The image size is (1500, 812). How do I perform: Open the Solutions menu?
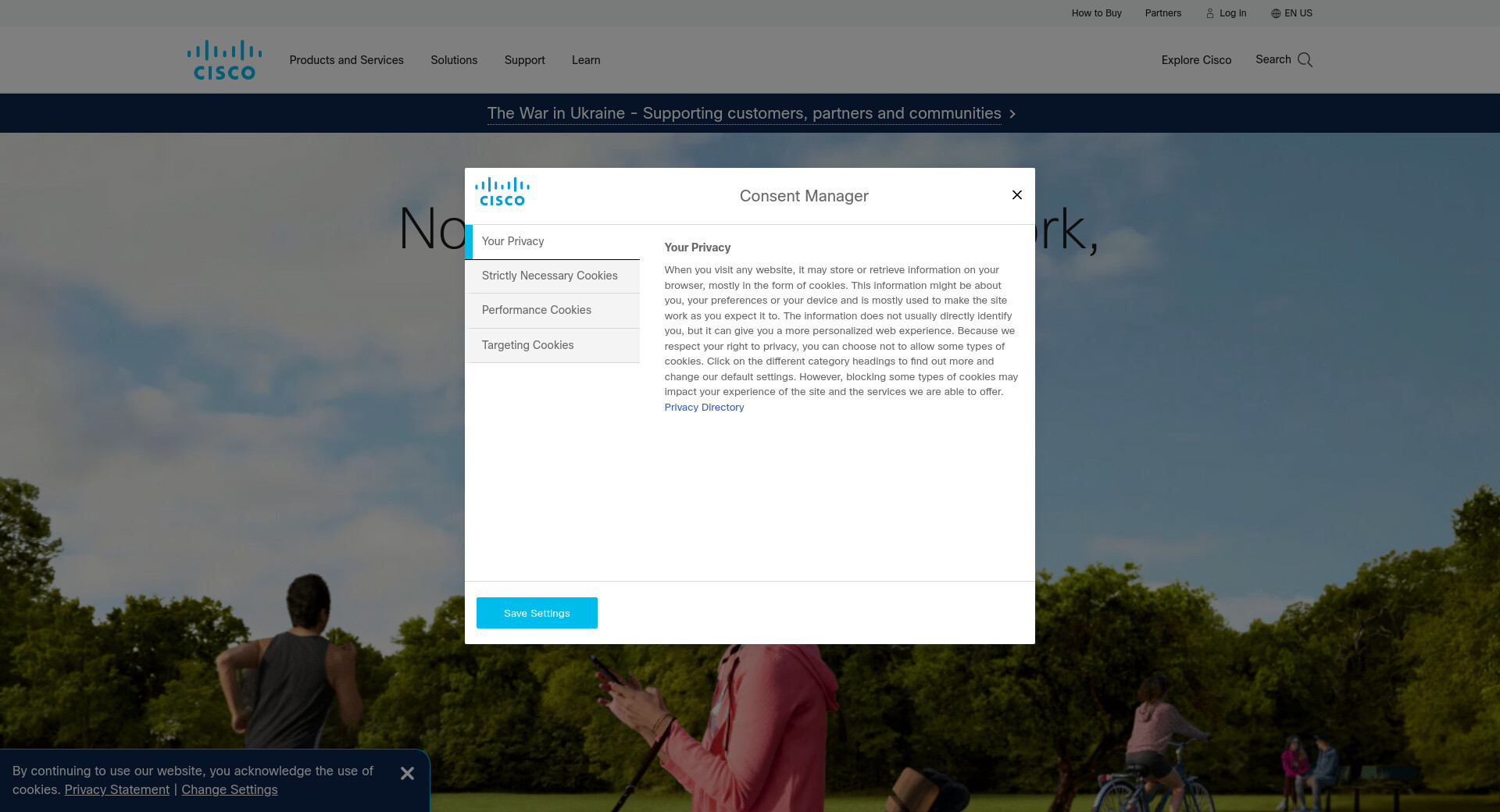[454, 60]
